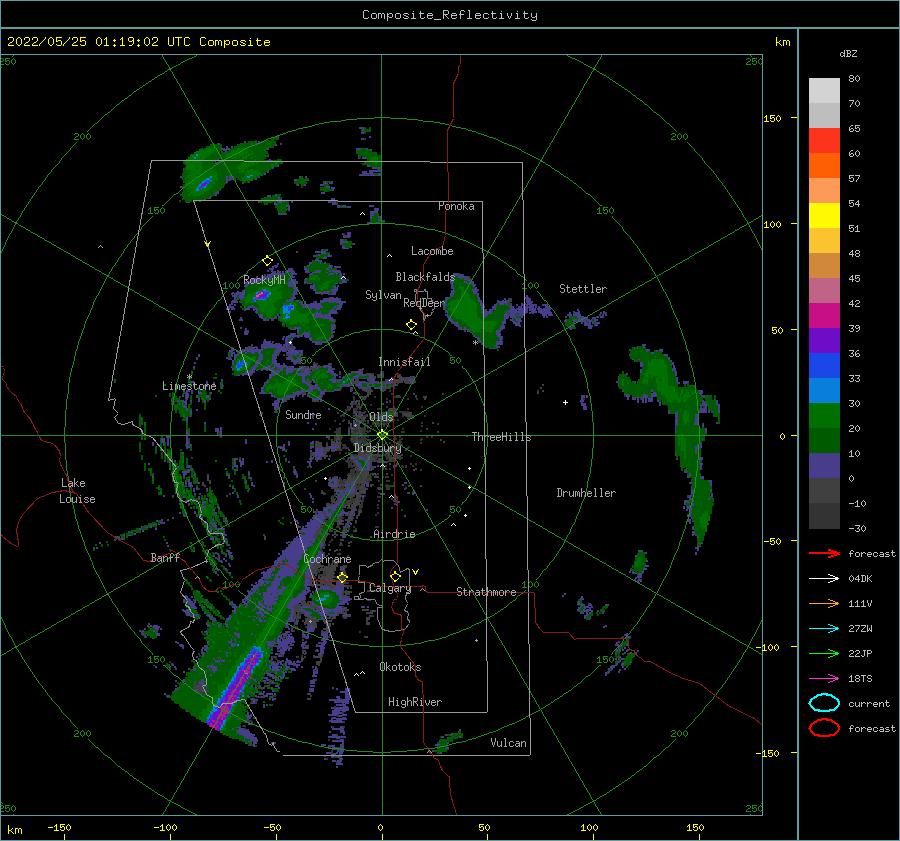Screen dimensions: 900x841
Task: Click the Calgary city label
Action: pyautogui.click(x=390, y=588)
